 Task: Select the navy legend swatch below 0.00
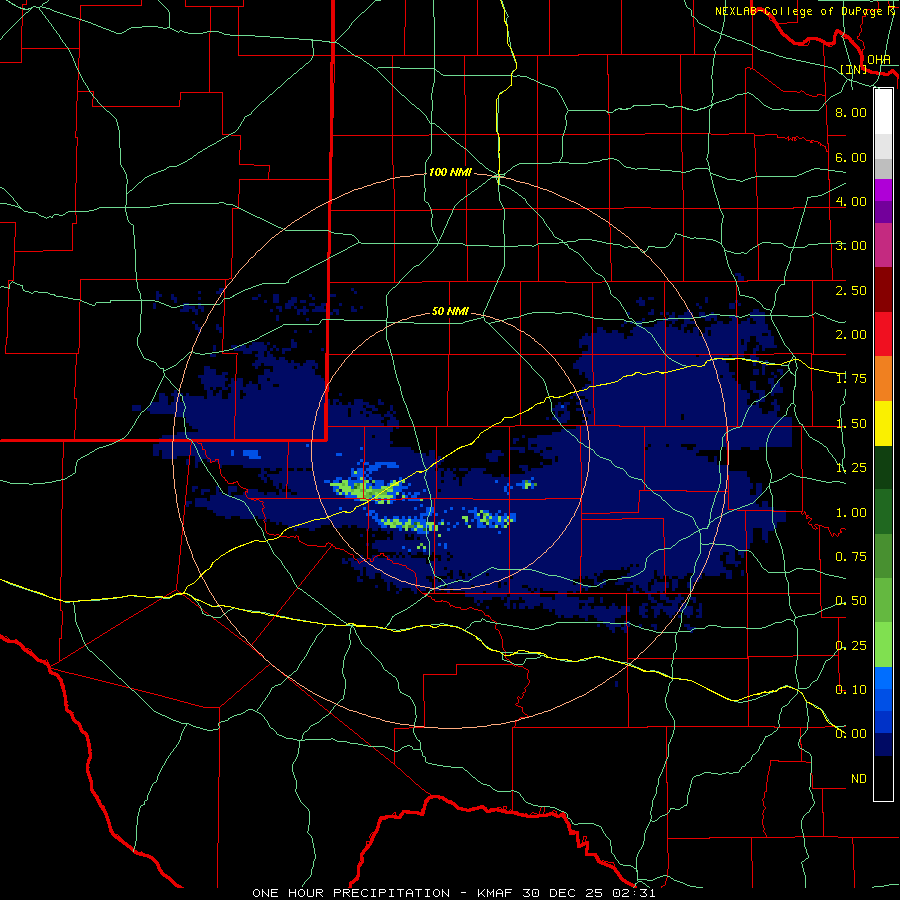pos(883,745)
